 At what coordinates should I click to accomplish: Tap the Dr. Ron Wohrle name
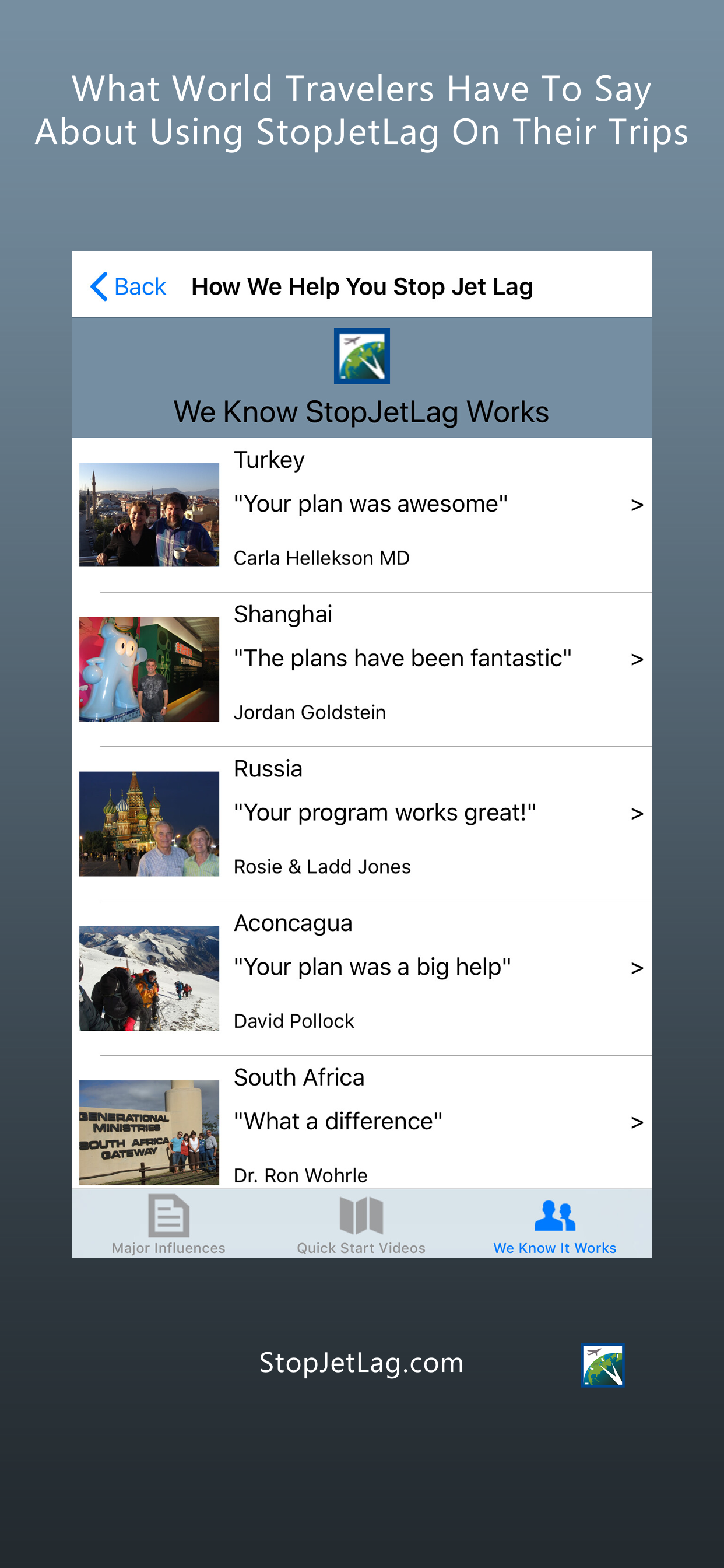301,1175
